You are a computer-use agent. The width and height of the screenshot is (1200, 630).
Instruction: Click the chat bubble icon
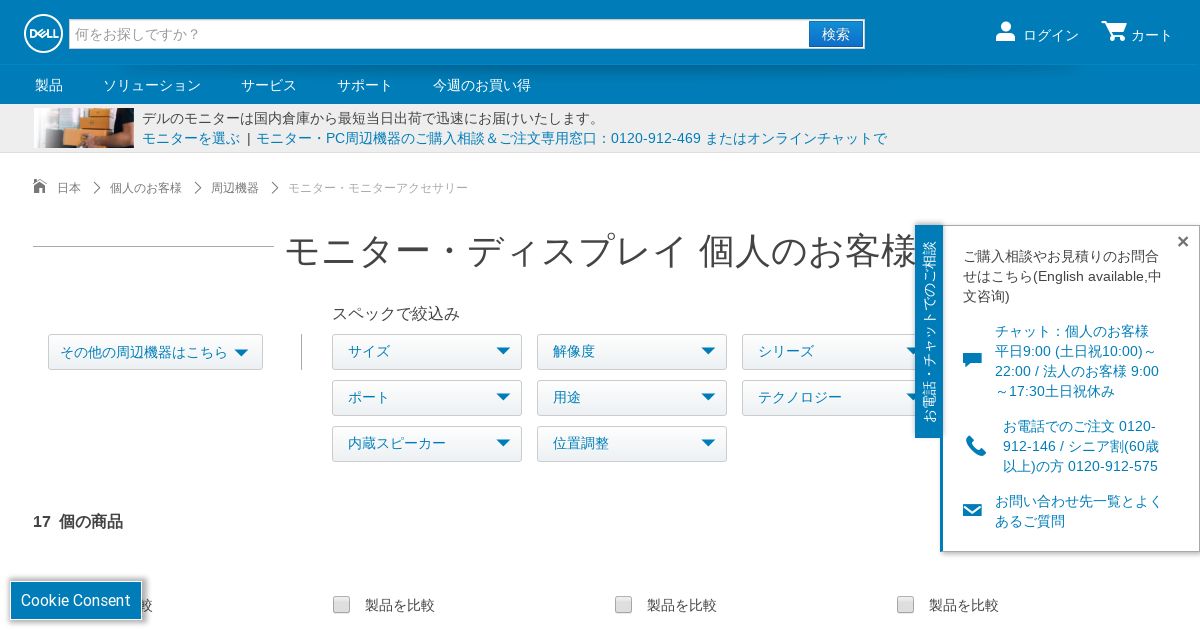[972, 360]
